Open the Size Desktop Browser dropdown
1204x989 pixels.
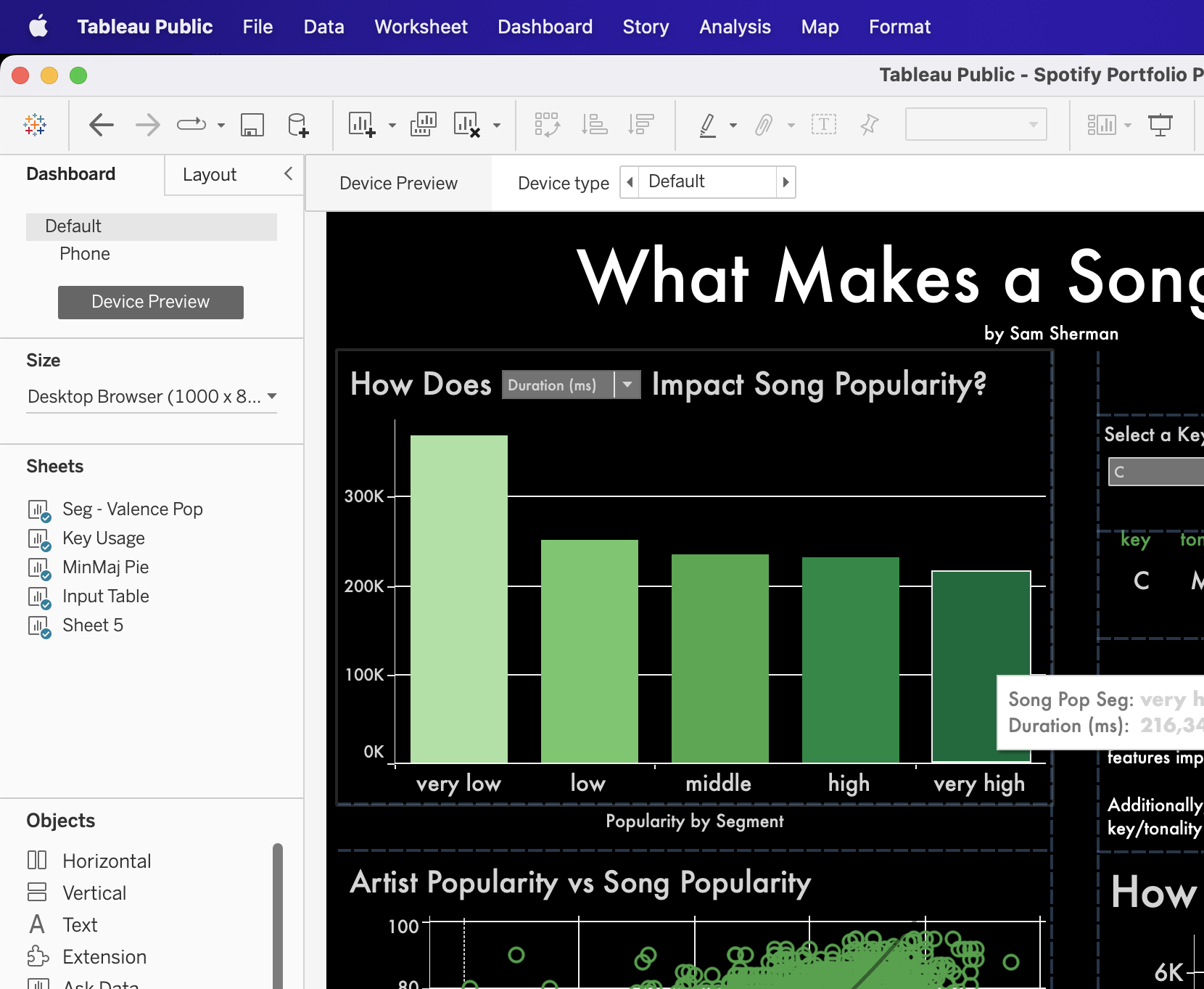point(152,397)
